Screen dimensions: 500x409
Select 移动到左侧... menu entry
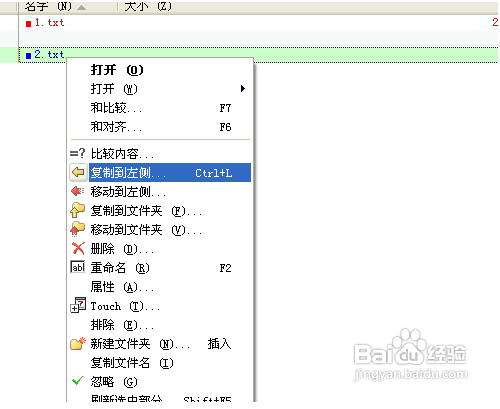160,191
